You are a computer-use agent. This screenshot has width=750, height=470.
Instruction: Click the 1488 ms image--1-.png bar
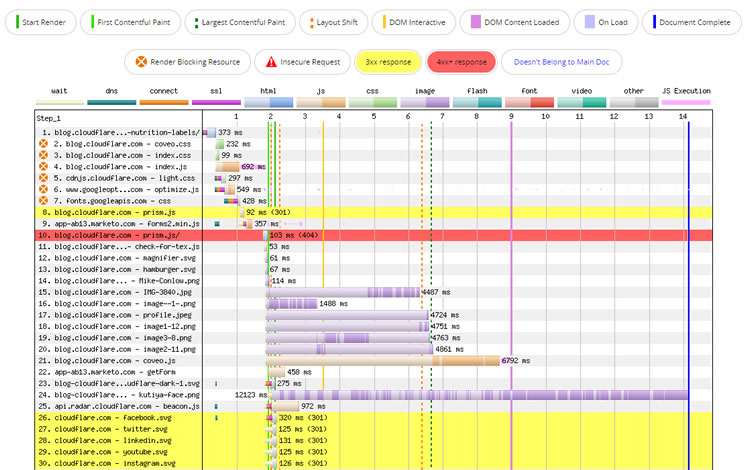pos(293,304)
